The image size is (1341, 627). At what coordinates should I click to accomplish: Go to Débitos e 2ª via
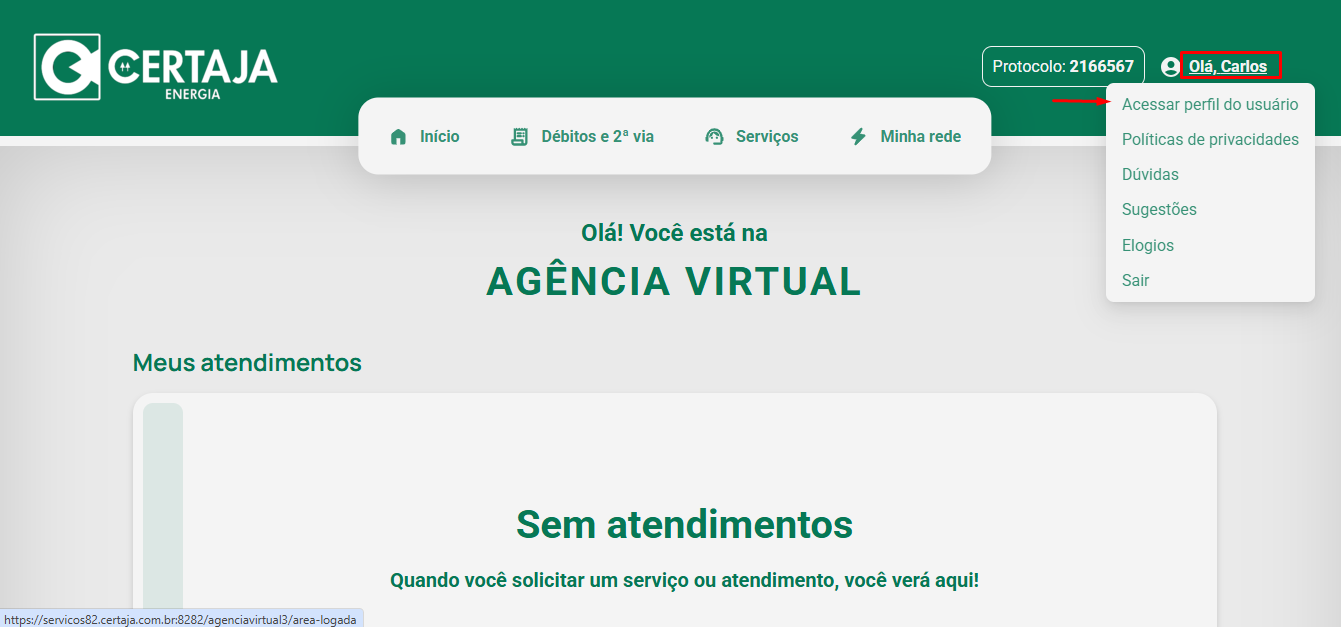click(x=597, y=137)
